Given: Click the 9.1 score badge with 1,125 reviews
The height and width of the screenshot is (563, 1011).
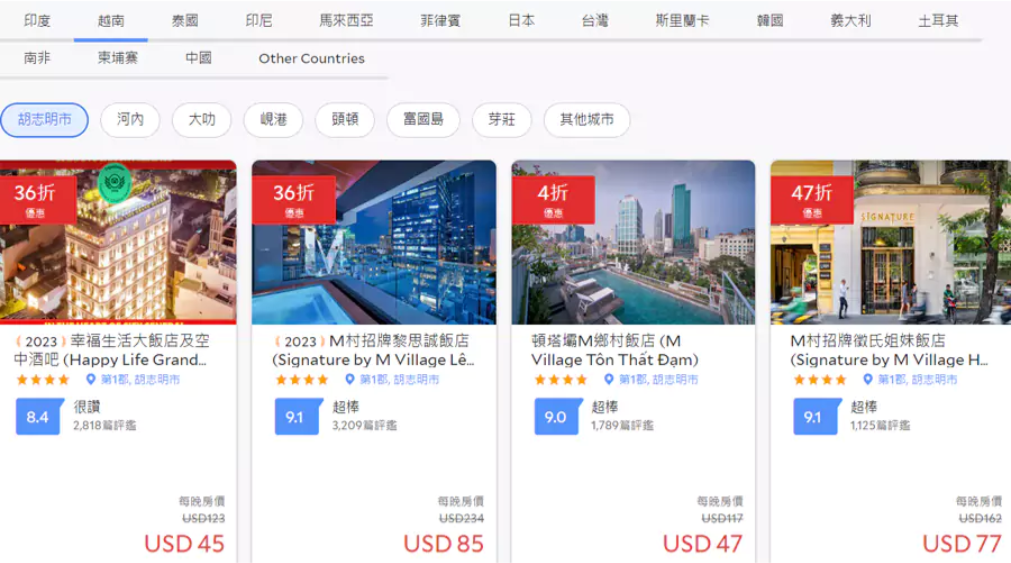Looking at the screenshot, I should click(816, 417).
